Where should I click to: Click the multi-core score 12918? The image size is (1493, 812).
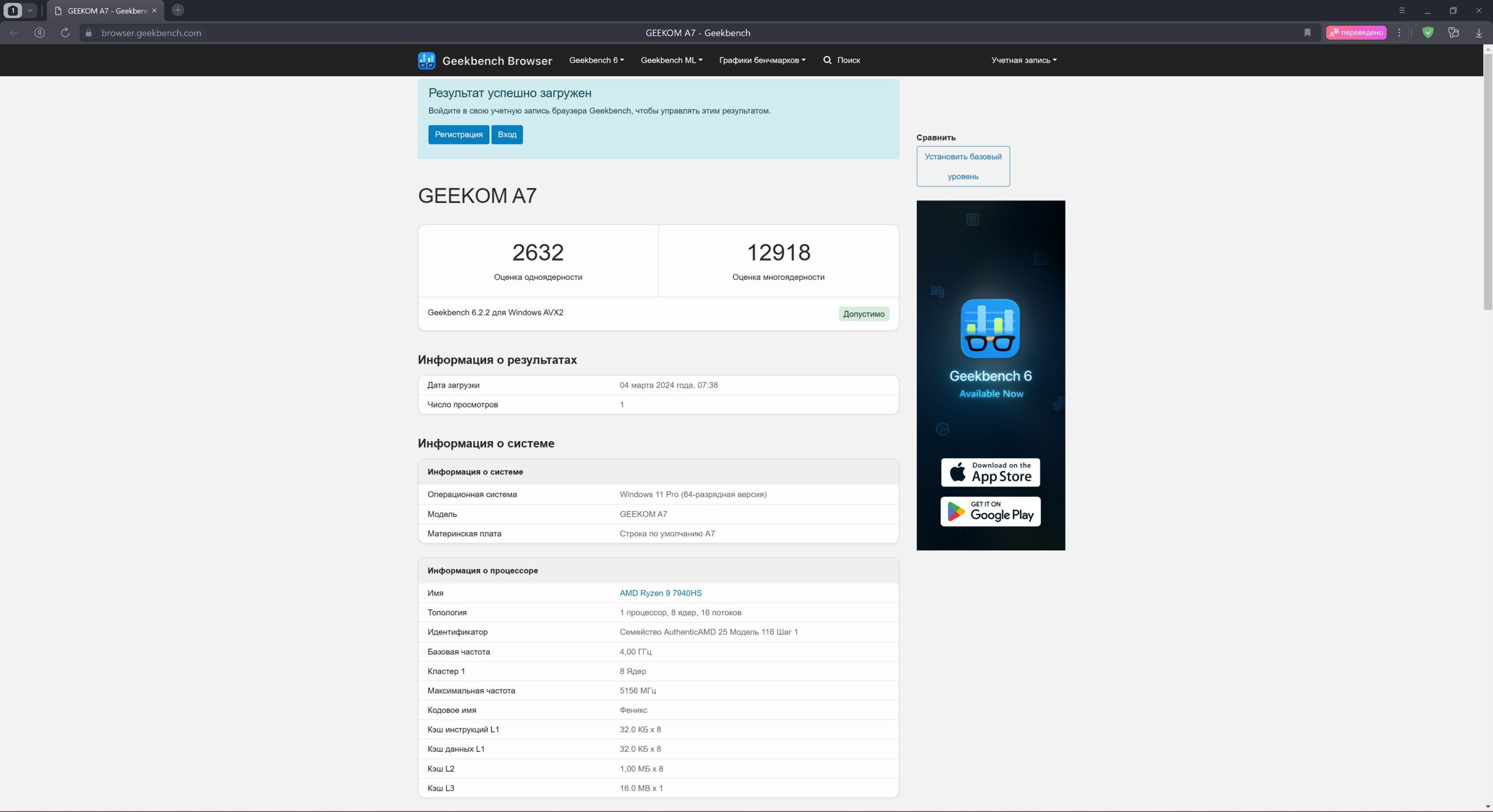click(x=779, y=252)
